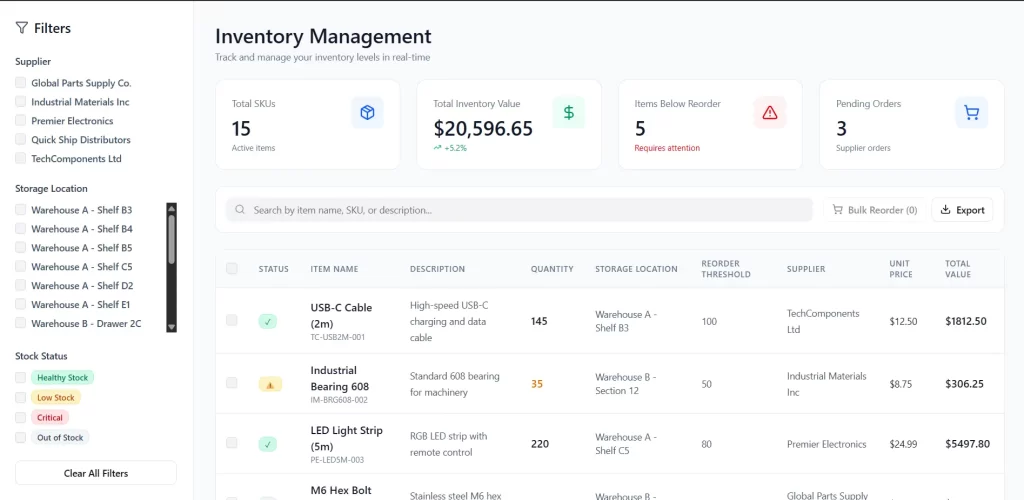Click the Pending Orders shopping cart icon
The image size is (1024, 500).
click(x=971, y=113)
